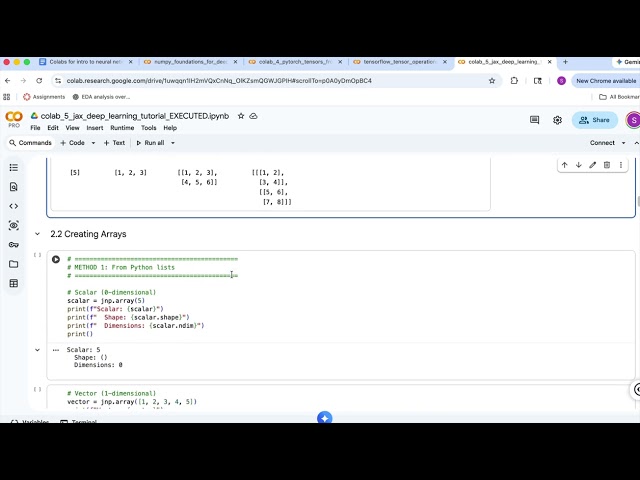Open the Runtime menu

pyautogui.click(x=122, y=128)
